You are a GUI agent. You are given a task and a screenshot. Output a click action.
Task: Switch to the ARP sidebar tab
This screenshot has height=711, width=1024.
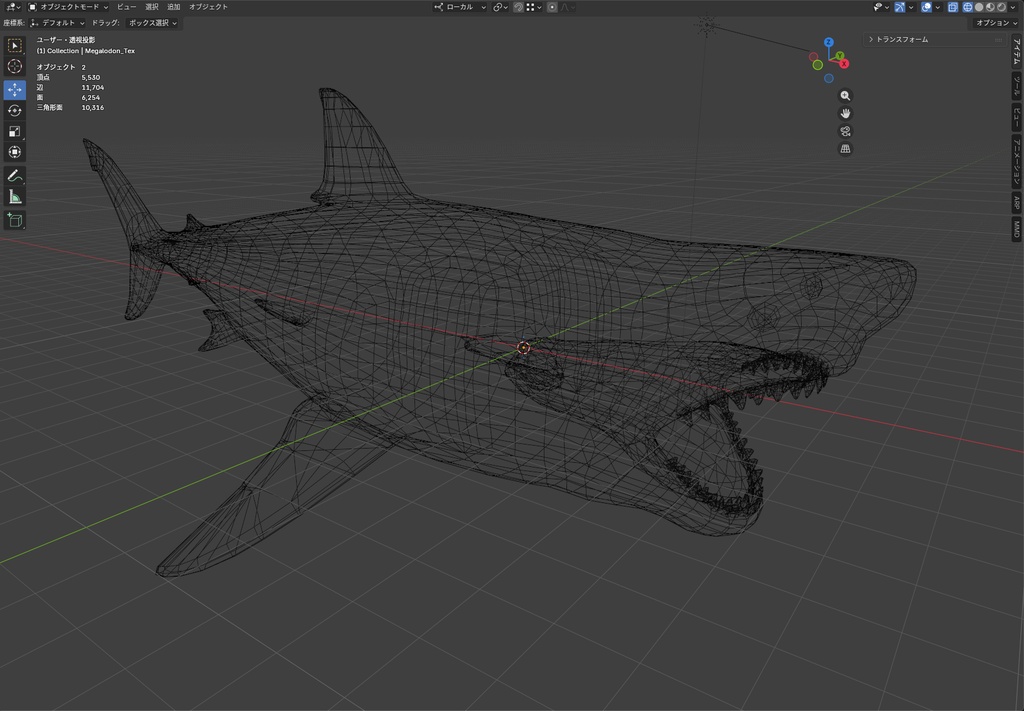click(x=1017, y=202)
